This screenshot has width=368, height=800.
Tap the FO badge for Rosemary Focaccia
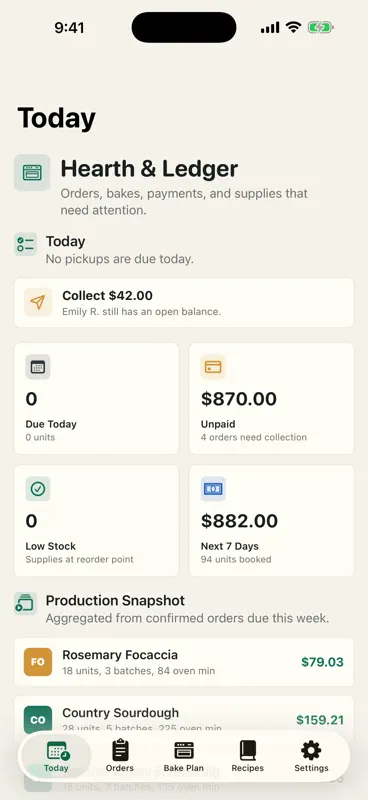38,662
